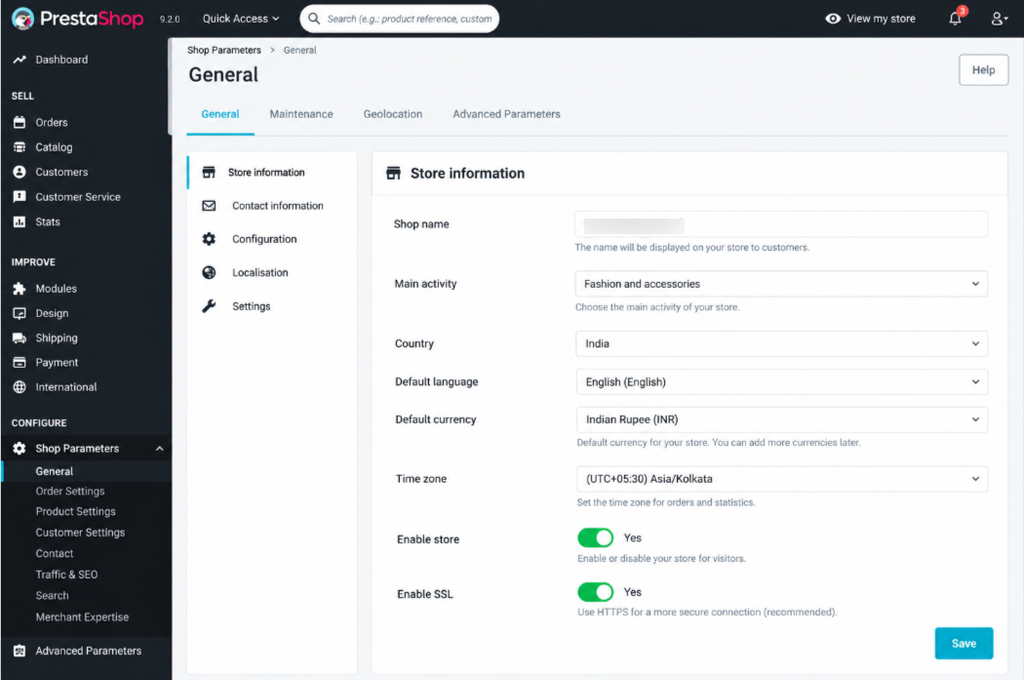Open the Default currency dropdown
Viewport: 1024px width, 680px height.
(x=782, y=419)
